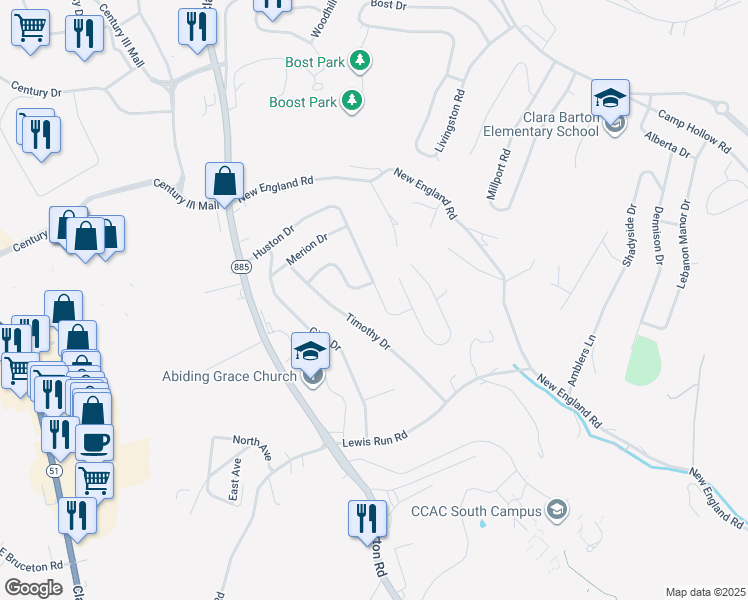The width and height of the screenshot is (748, 600).
Task: Click the restaurant marker near Route 51 shield
Action: pyautogui.click(x=60, y=435)
